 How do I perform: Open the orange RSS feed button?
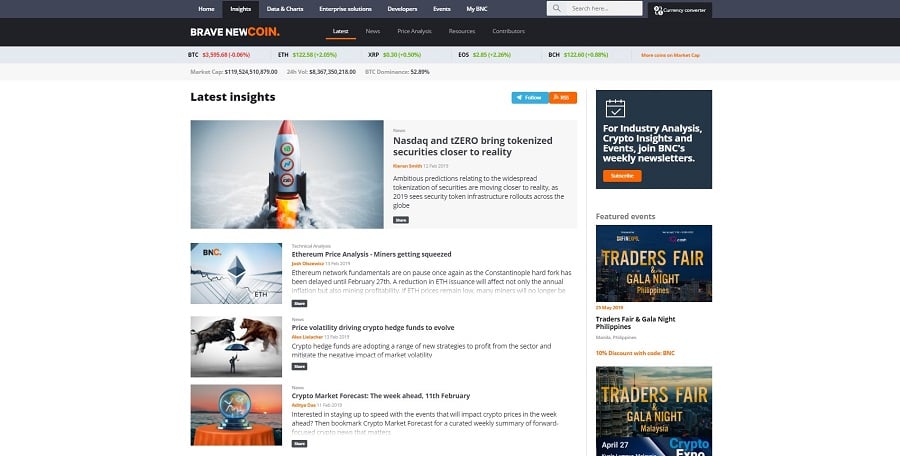point(563,98)
